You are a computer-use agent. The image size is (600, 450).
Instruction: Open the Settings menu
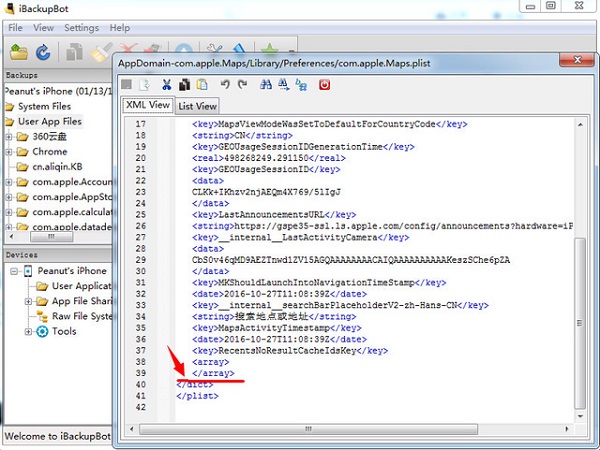click(x=82, y=28)
